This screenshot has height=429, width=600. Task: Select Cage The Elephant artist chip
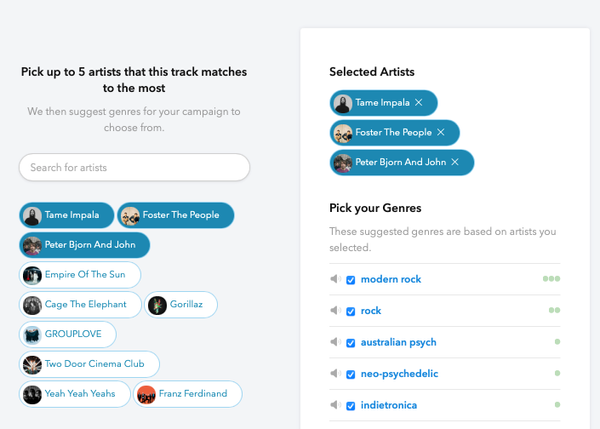tap(76, 305)
